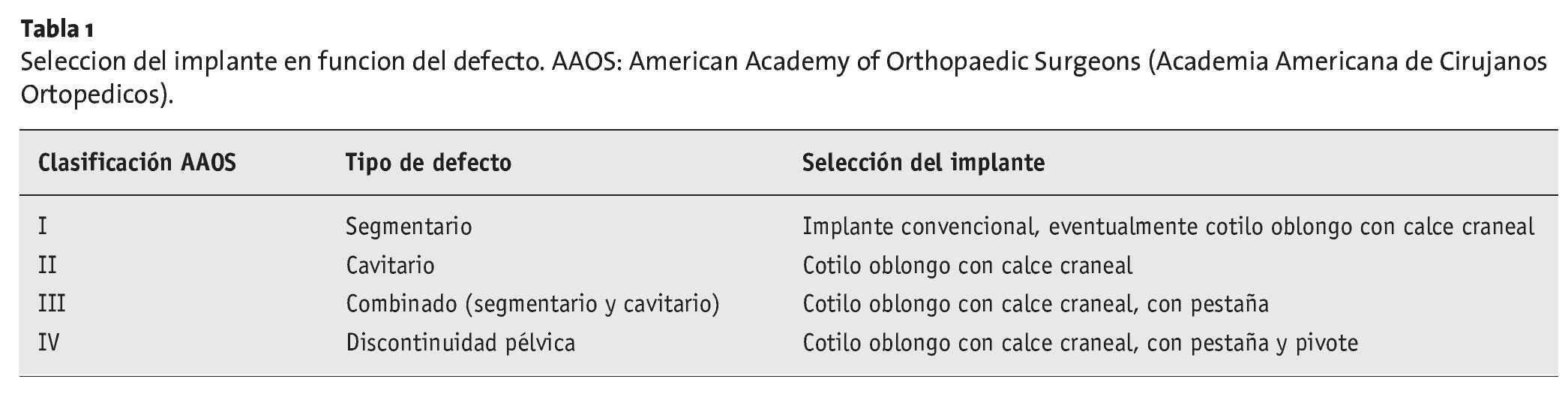The height and width of the screenshot is (400, 1568).
Task: Click implant cell for Cavitario row
Action: tap(967, 265)
